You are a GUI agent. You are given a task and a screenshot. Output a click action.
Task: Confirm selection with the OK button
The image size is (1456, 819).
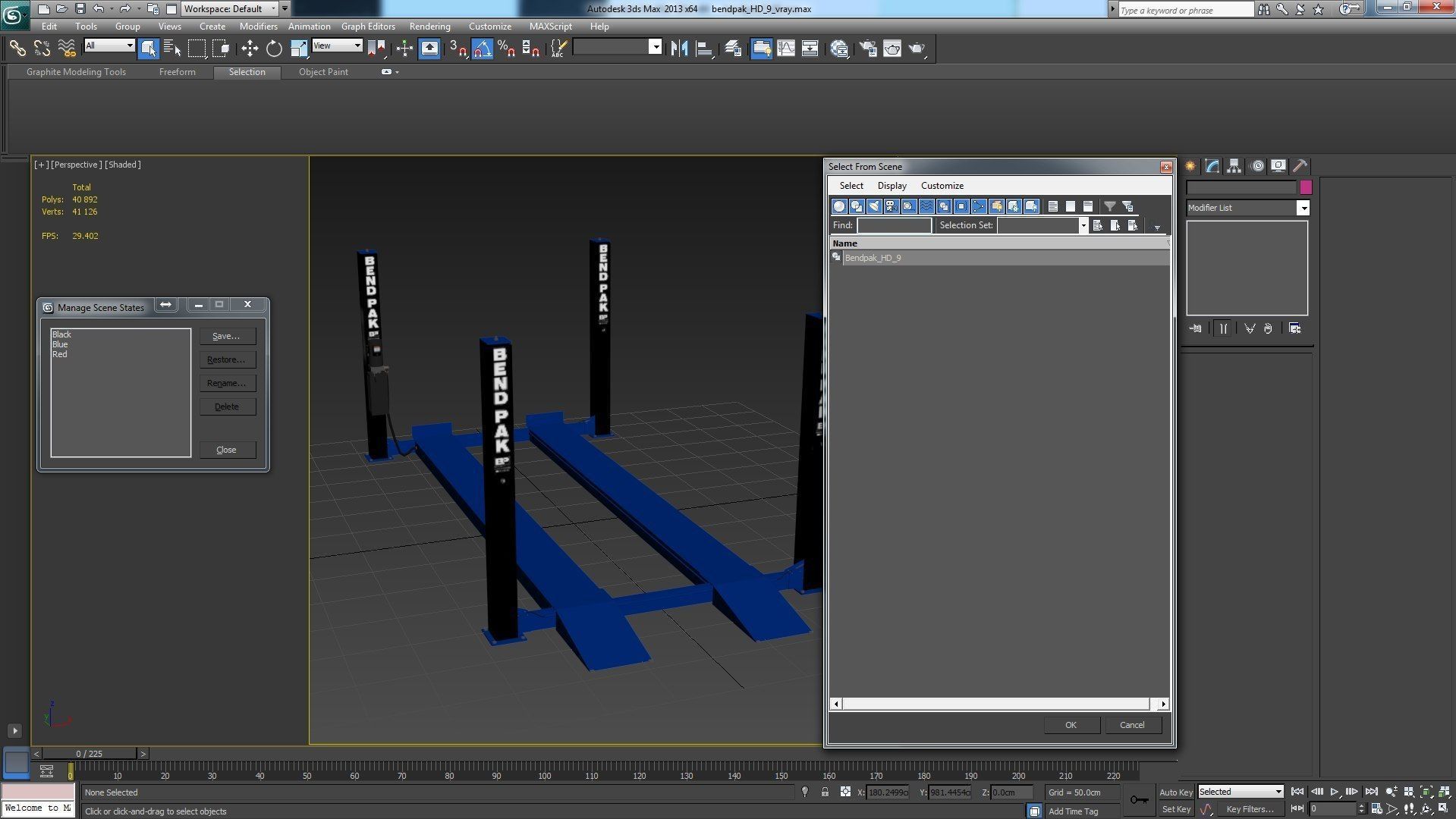pos(1071,725)
